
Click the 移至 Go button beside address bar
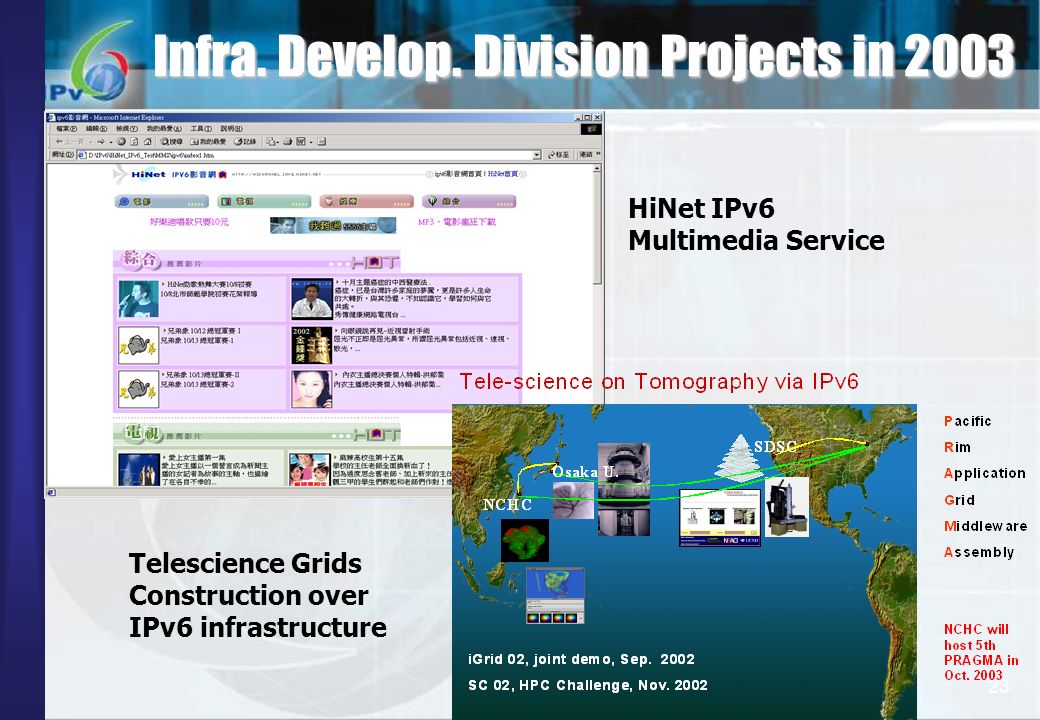(x=558, y=155)
